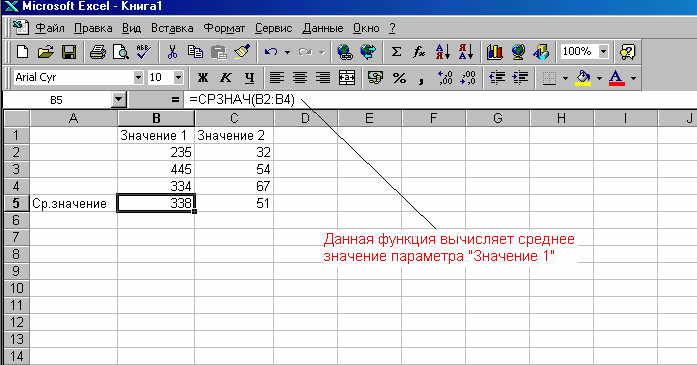
Task: Open Print Preview magnifier icon
Action: pyautogui.click(x=120, y=52)
